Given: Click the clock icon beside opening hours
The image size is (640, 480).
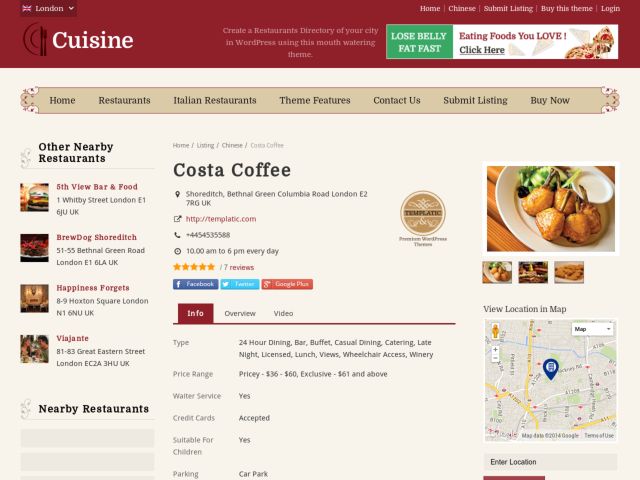Looking at the screenshot, I should 177,251.
